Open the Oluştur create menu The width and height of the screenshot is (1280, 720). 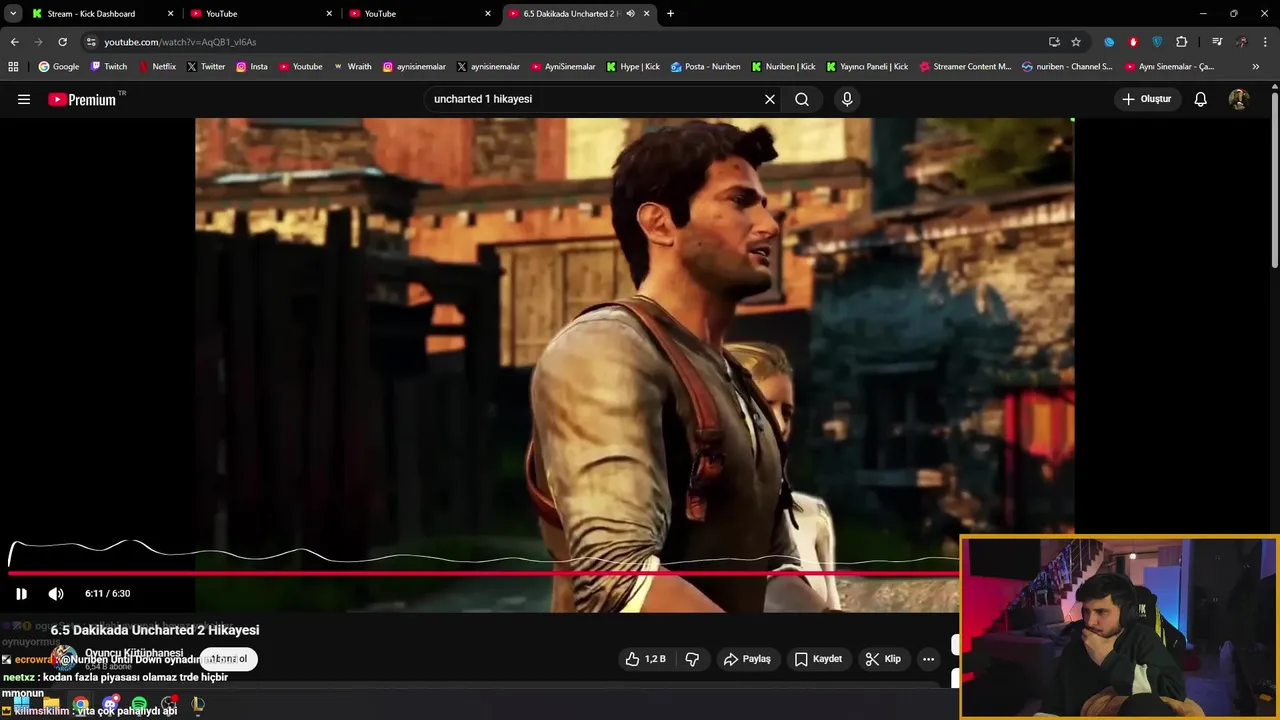coord(1146,99)
